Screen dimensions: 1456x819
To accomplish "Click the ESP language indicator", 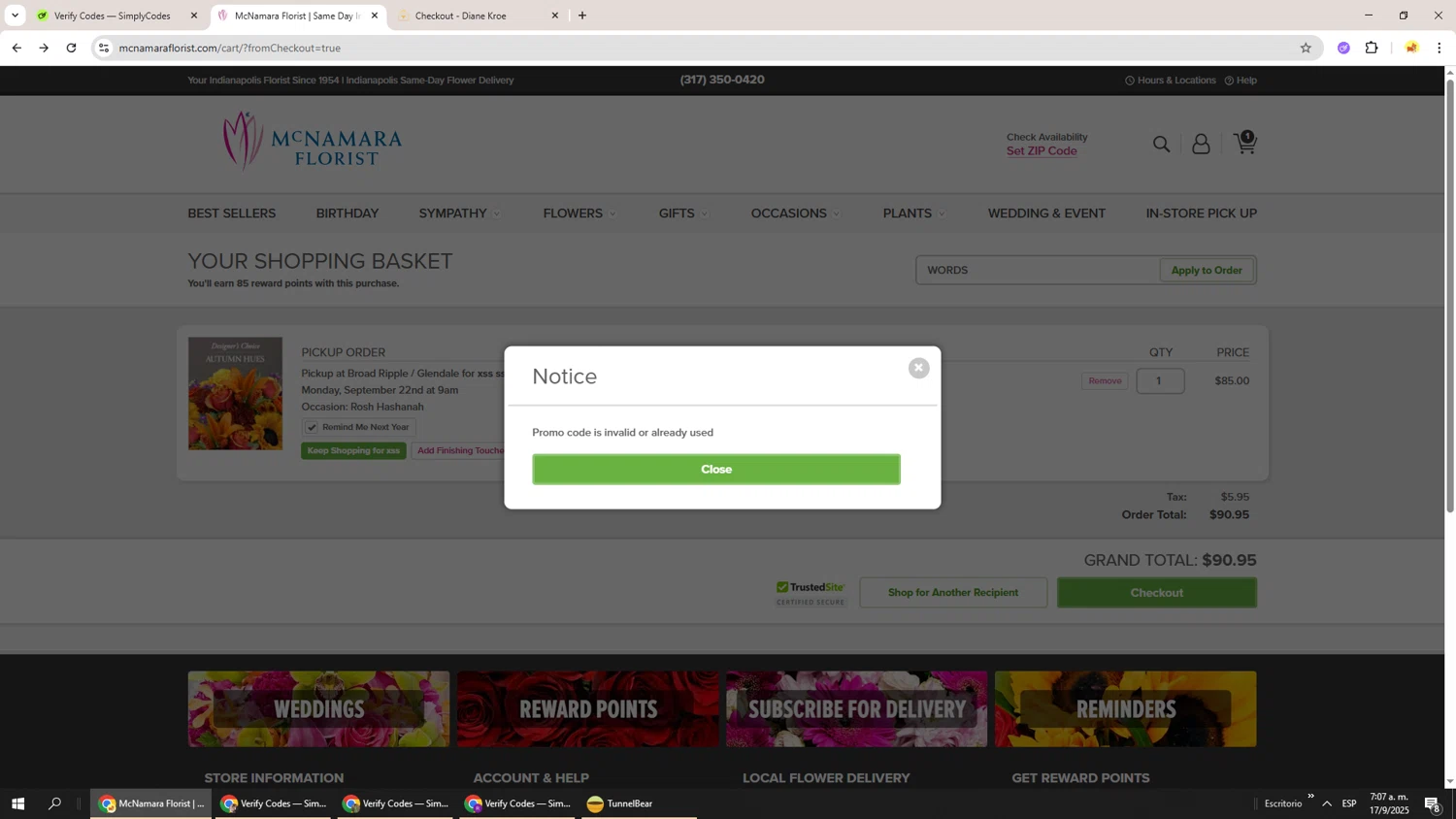I will (1349, 803).
